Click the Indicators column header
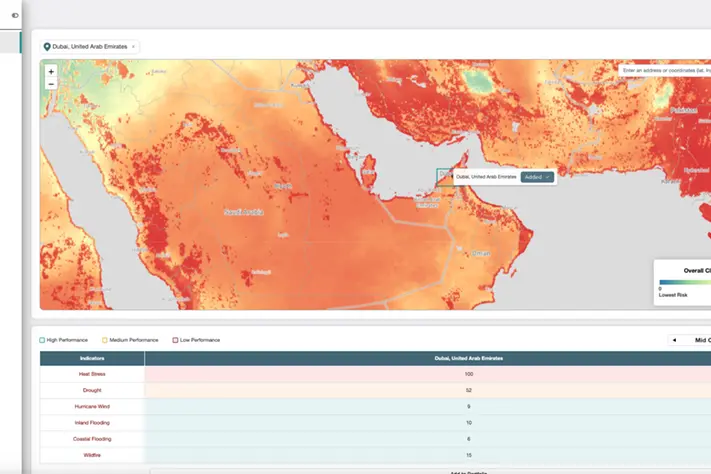This screenshot has width=711, height=474. (92, 357)
